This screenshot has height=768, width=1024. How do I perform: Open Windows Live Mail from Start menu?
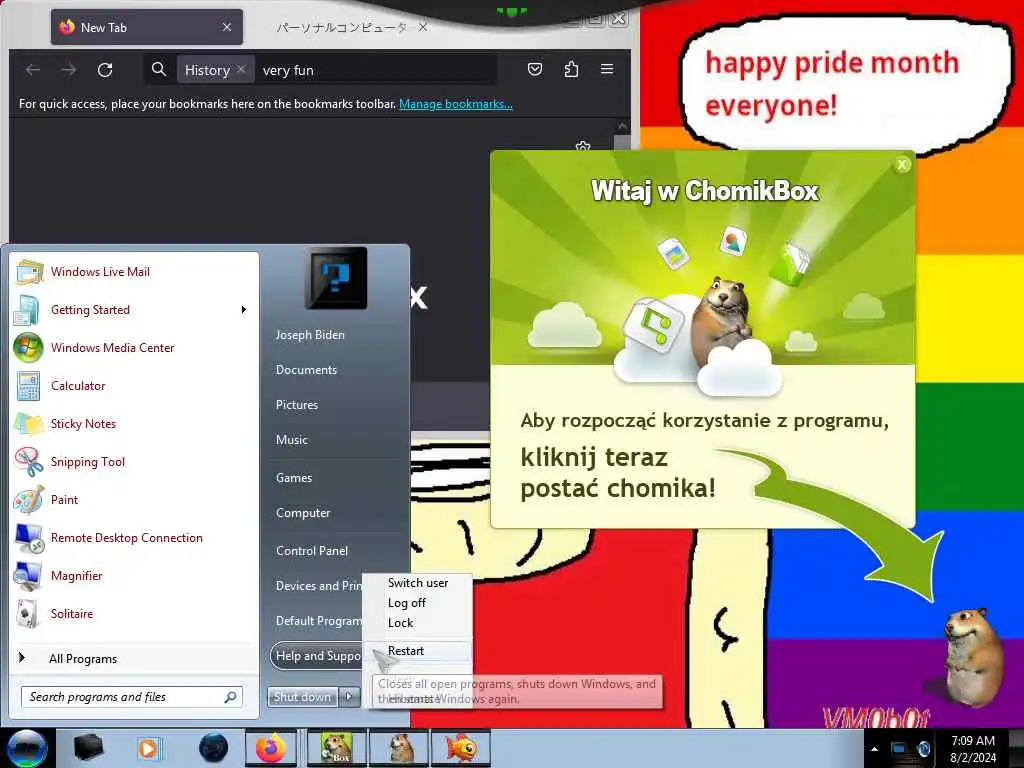100,272
